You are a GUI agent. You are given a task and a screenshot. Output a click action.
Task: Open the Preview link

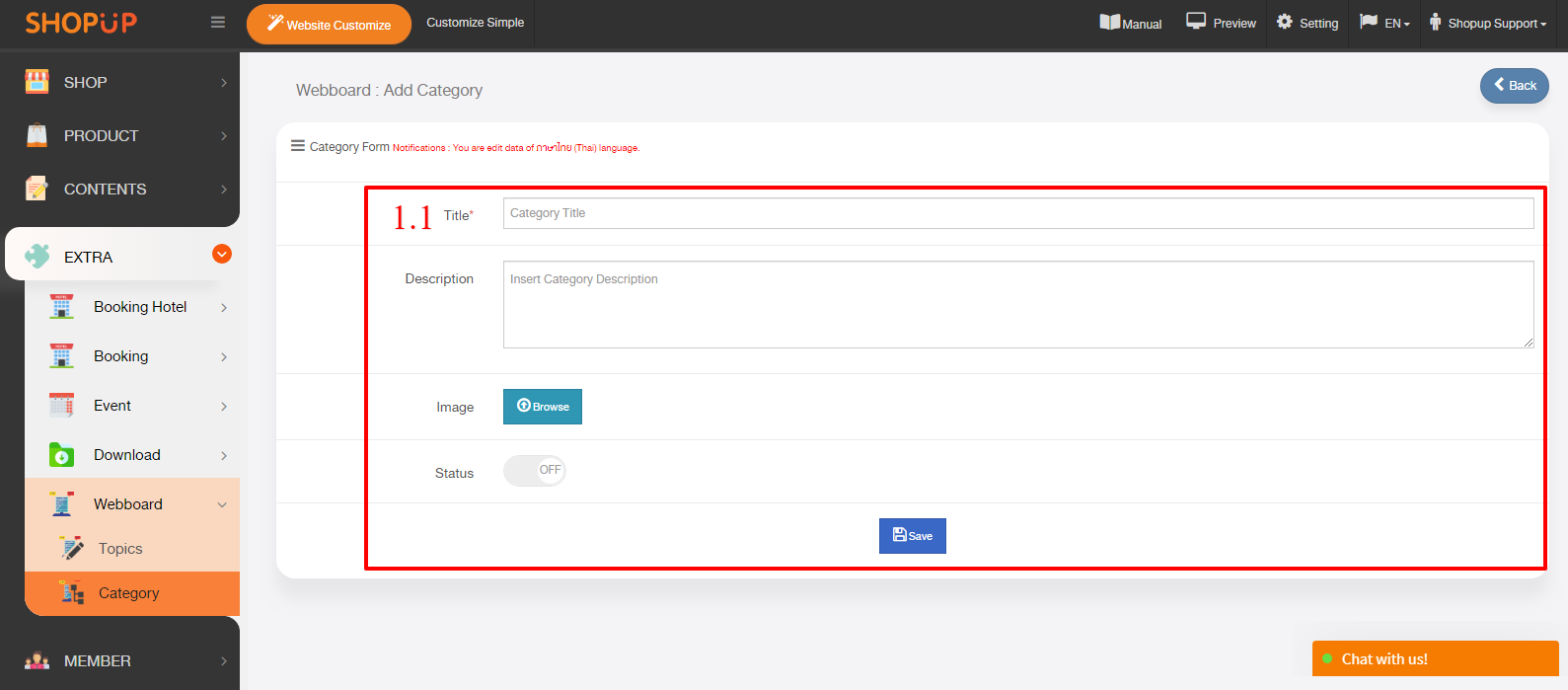[1222, 23]
